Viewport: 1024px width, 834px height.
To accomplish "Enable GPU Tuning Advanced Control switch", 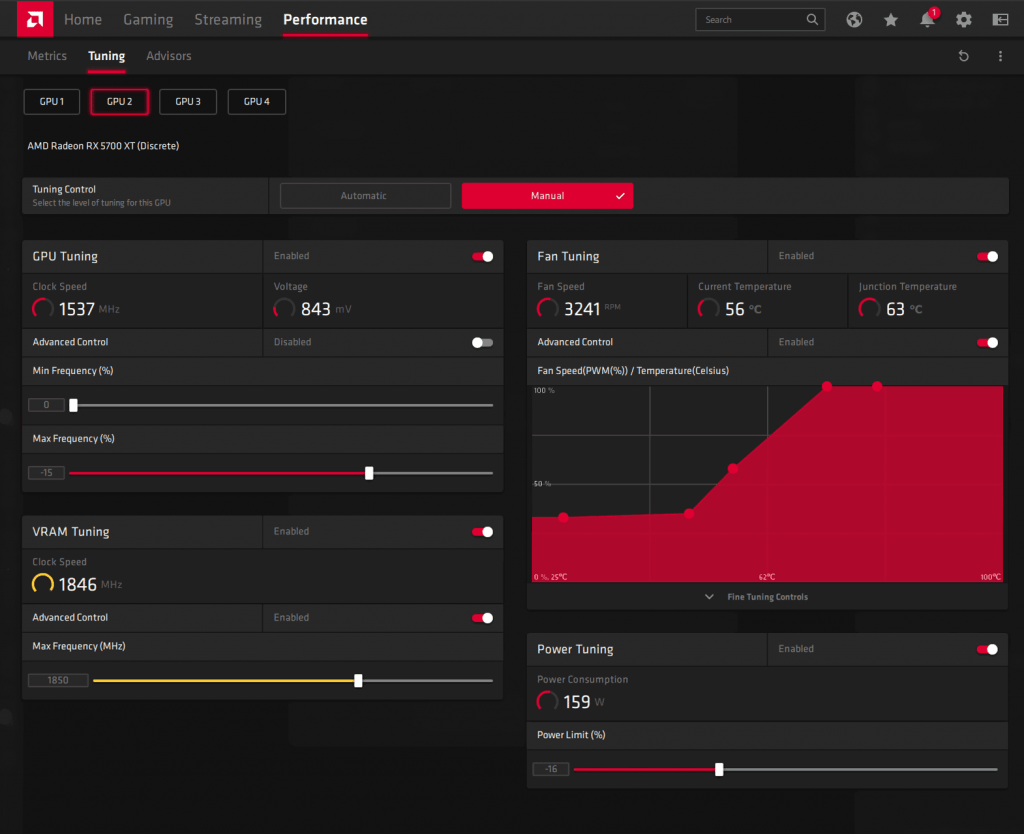I will [x=483, y=342].
